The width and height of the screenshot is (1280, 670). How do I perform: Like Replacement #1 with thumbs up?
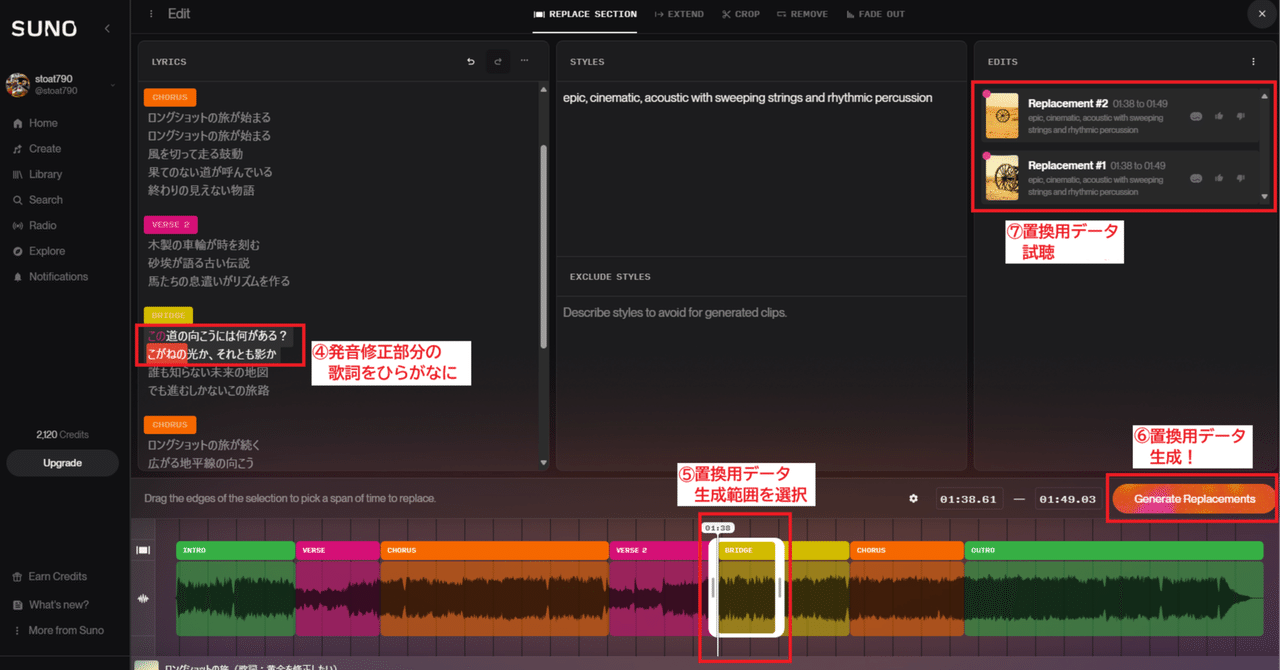point(1219,178)
